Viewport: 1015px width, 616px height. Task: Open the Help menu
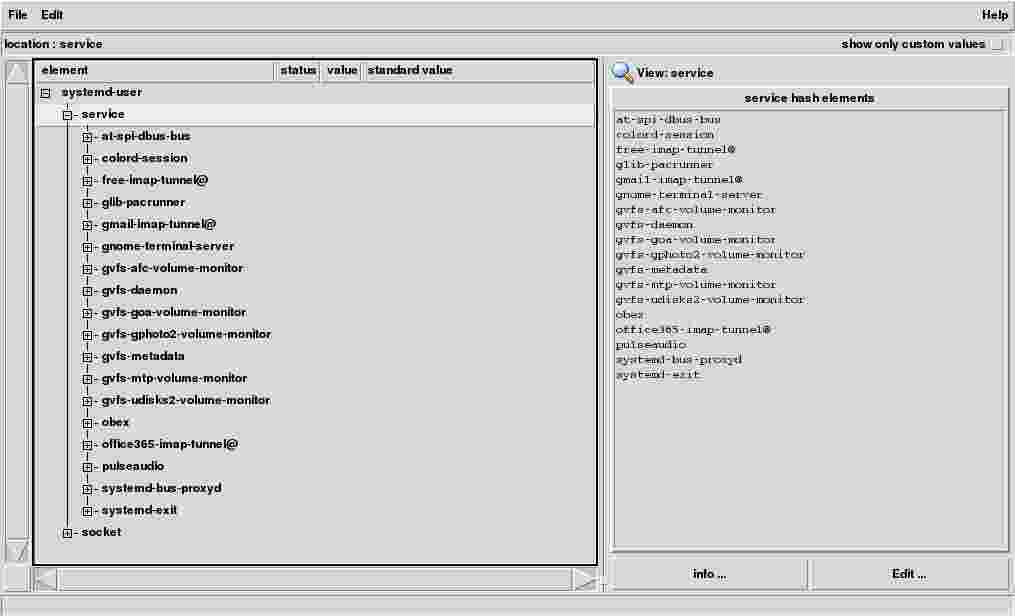click(994, 15)
